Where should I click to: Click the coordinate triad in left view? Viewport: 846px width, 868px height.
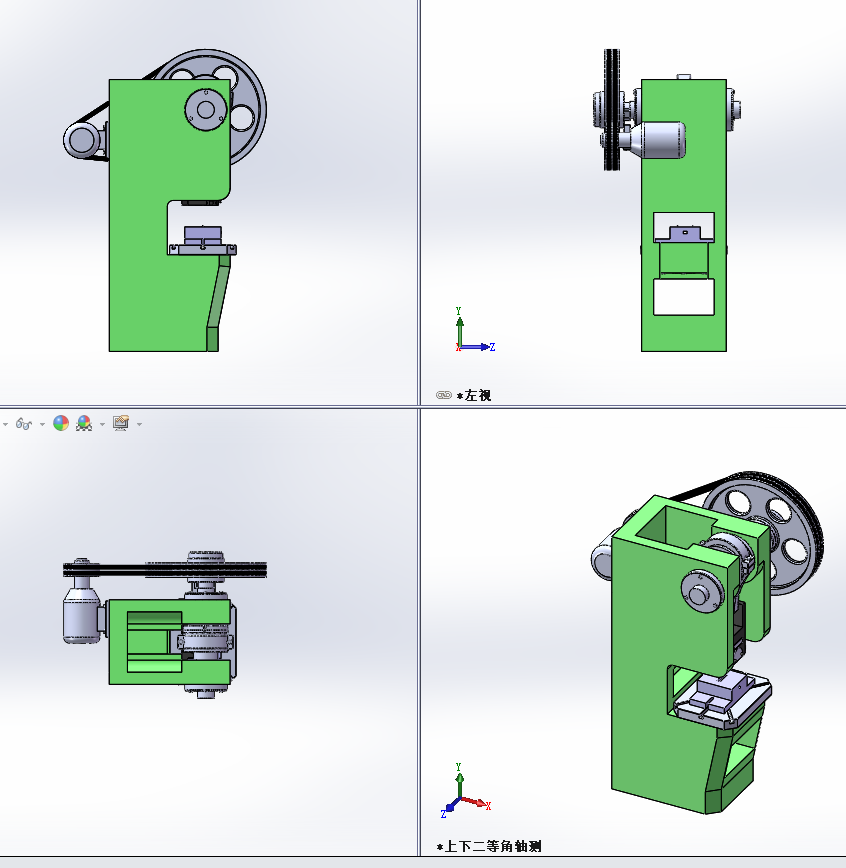[x=474, y=330]
